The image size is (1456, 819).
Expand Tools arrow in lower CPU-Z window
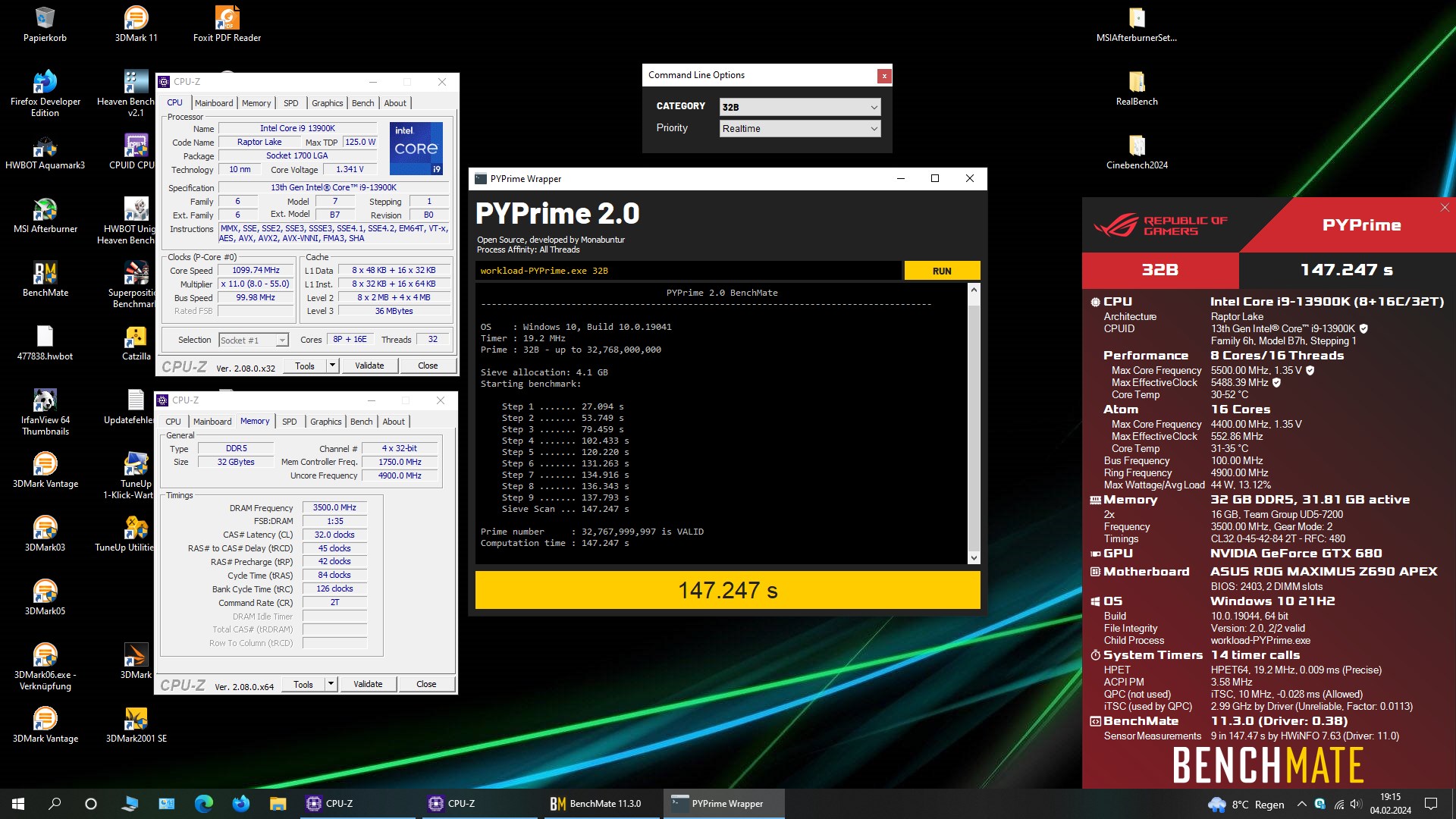pyautogui.click(x=331, y=684)
